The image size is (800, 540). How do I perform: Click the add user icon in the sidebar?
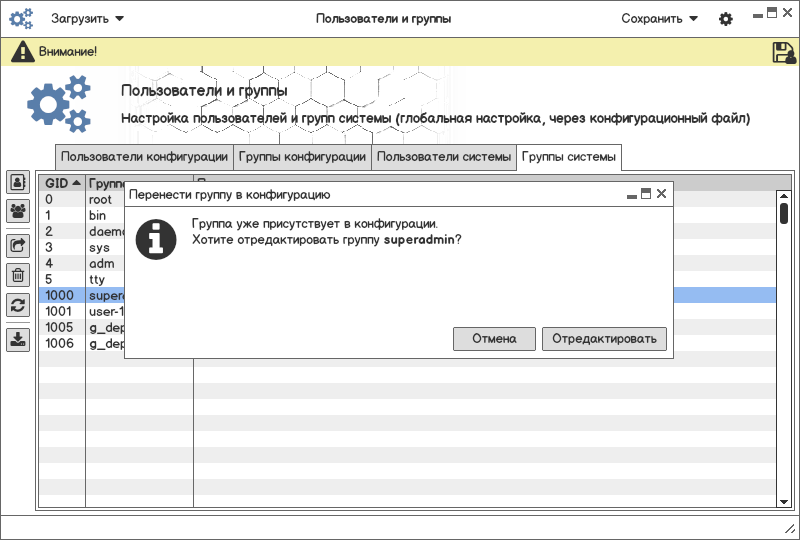[x=18, y=182]
